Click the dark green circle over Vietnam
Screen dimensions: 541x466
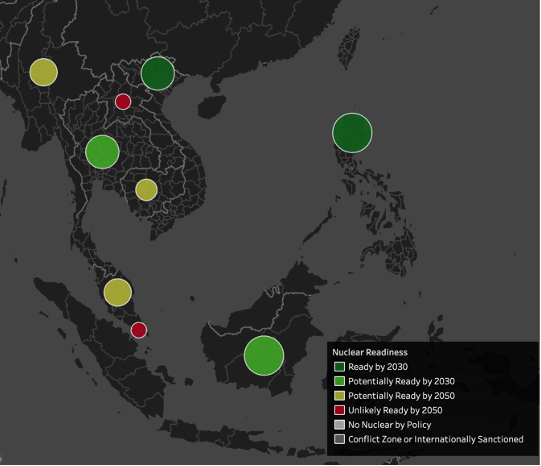(x=158, y=73)
